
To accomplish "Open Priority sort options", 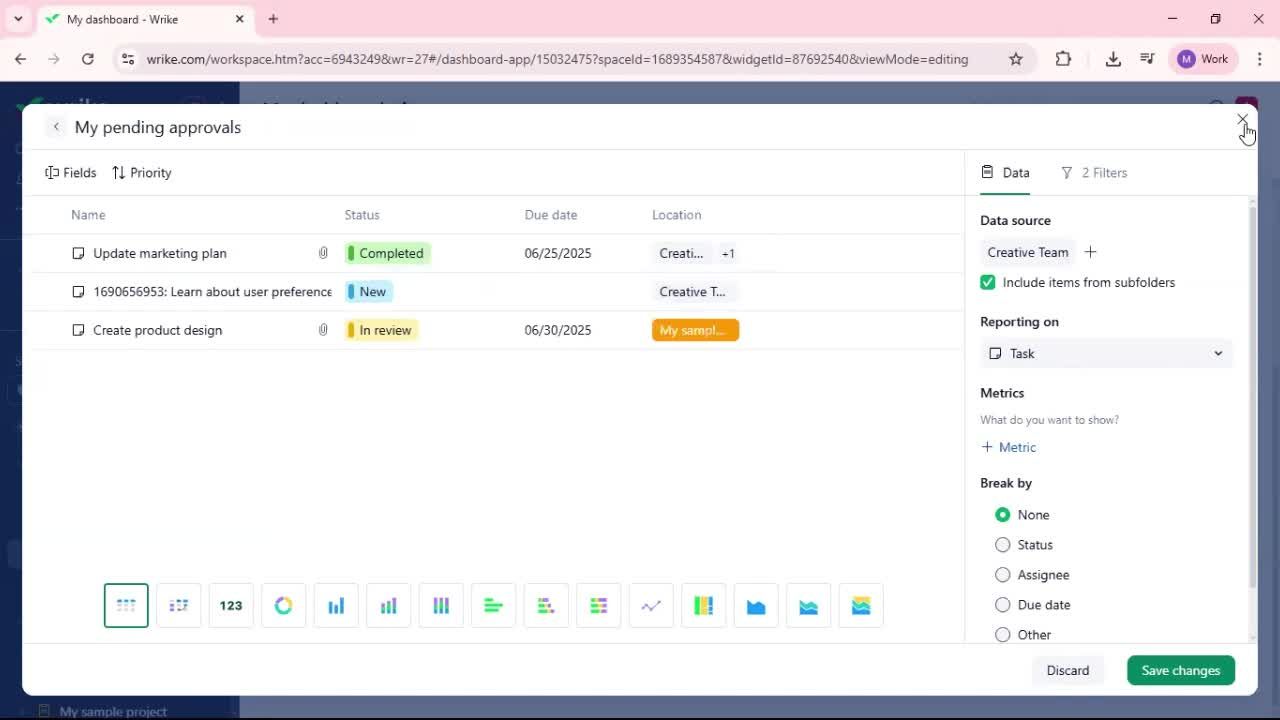I will [x=142, y=173].
